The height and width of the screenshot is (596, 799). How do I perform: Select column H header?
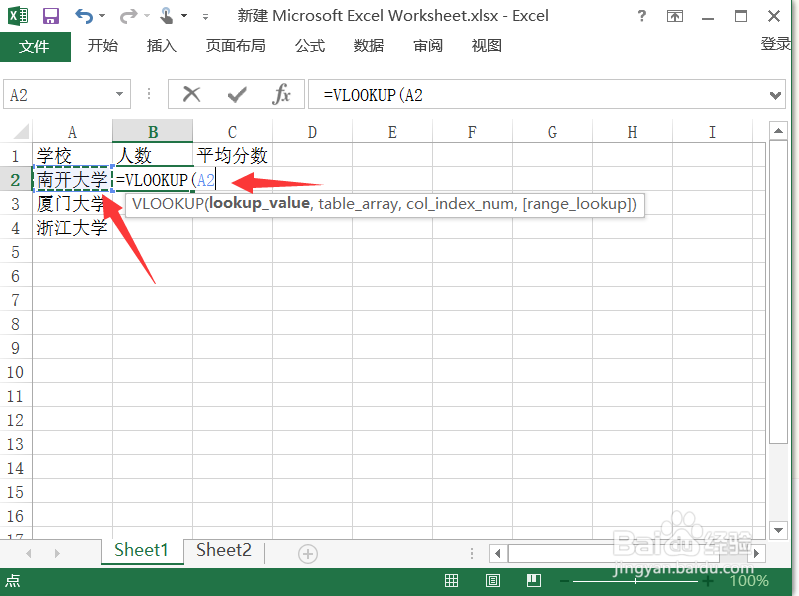632,132
